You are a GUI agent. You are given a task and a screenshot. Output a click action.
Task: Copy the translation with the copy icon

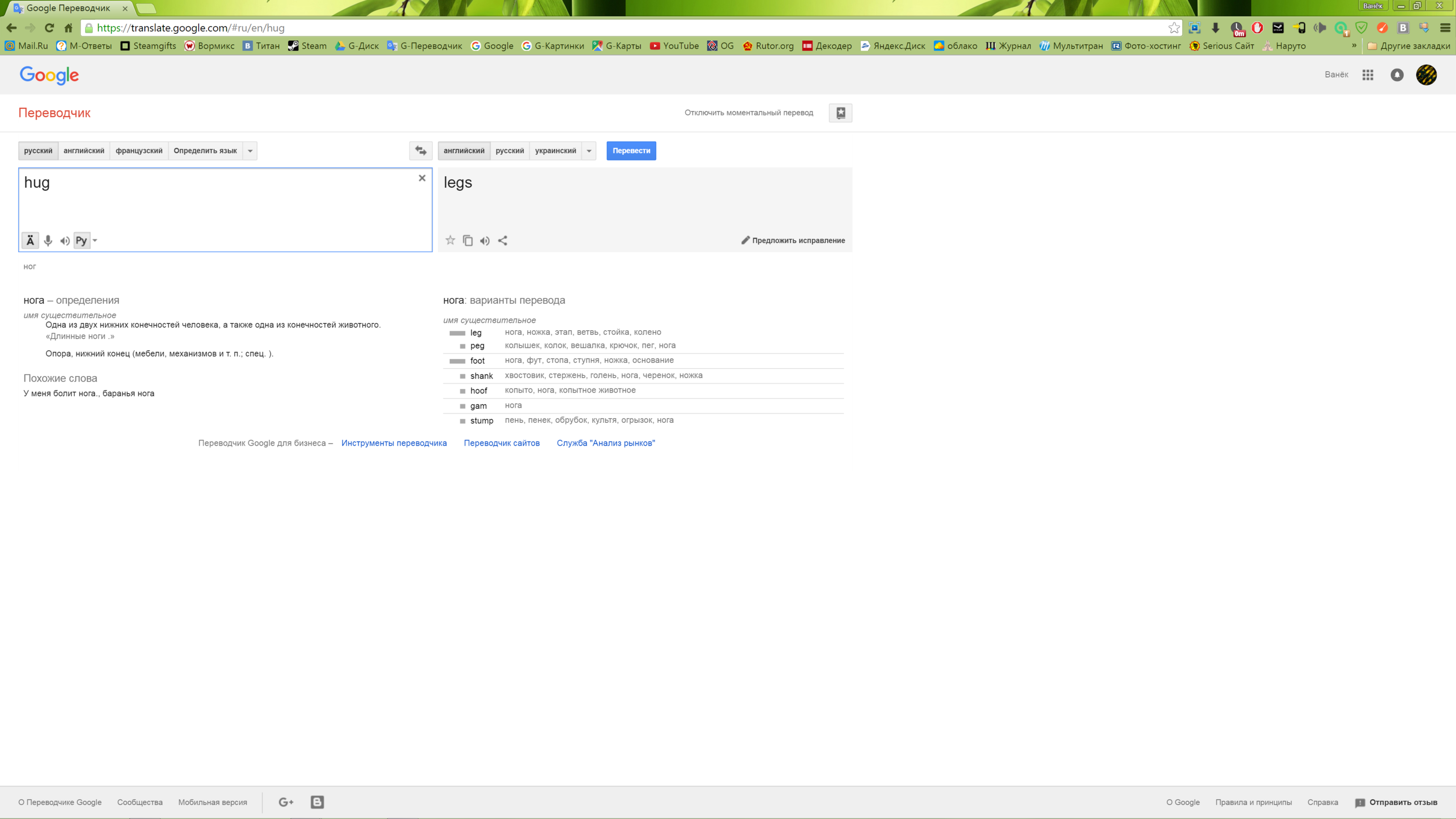(x=467, y=240)
